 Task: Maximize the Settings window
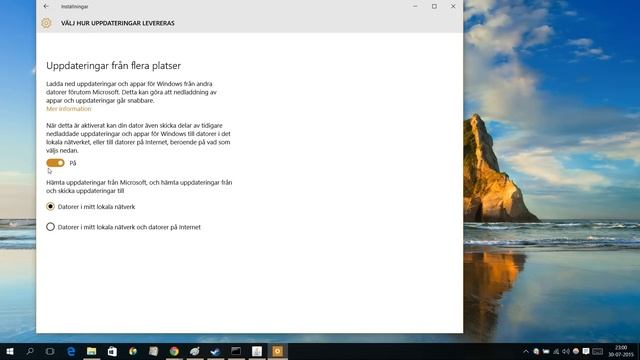434,6
